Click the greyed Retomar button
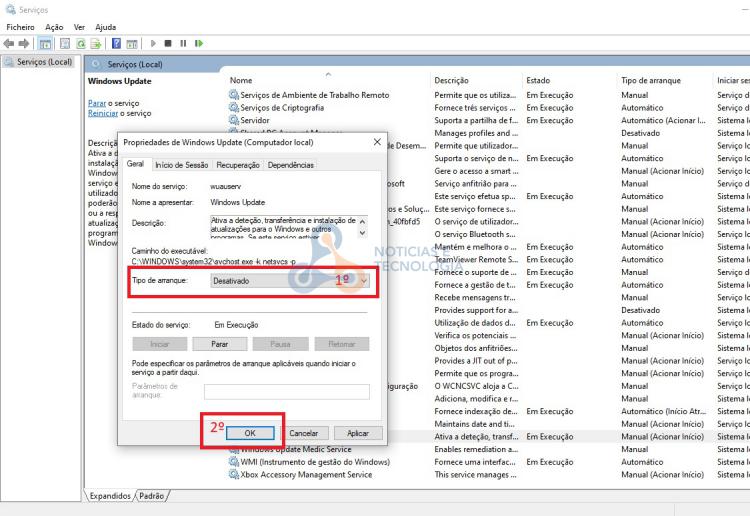The height and width of the screenshot is (516, 750). pyautogui.click(x=342, y=344)
